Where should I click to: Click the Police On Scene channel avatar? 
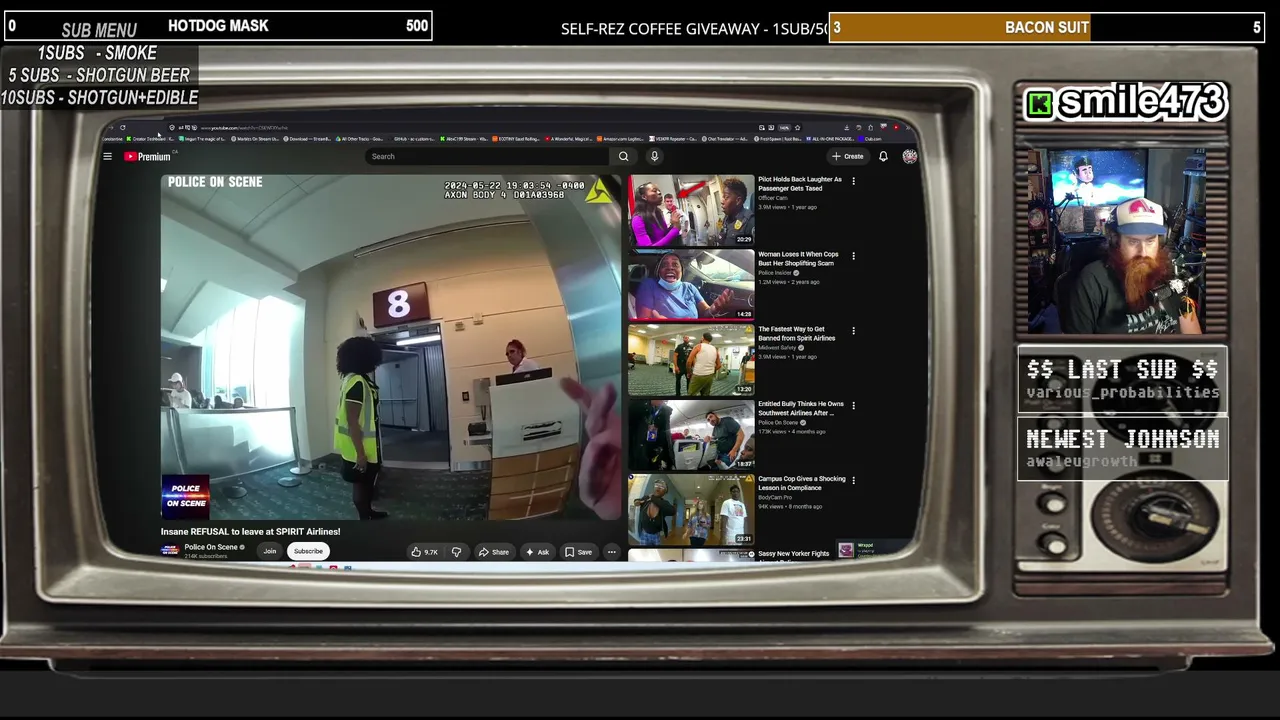pyautogui.click(x=170, y=550)
